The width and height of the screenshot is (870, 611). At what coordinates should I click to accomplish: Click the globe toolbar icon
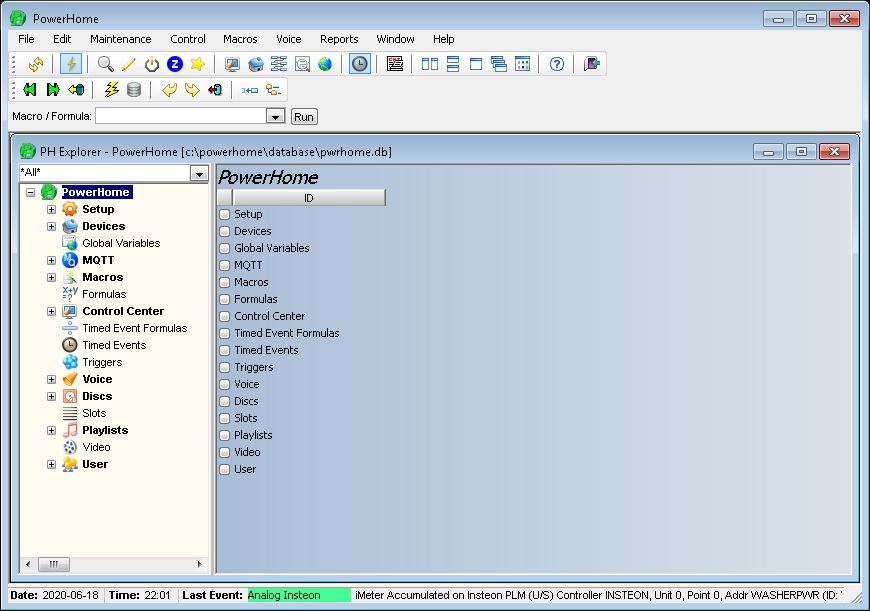(x=325, y=64)
